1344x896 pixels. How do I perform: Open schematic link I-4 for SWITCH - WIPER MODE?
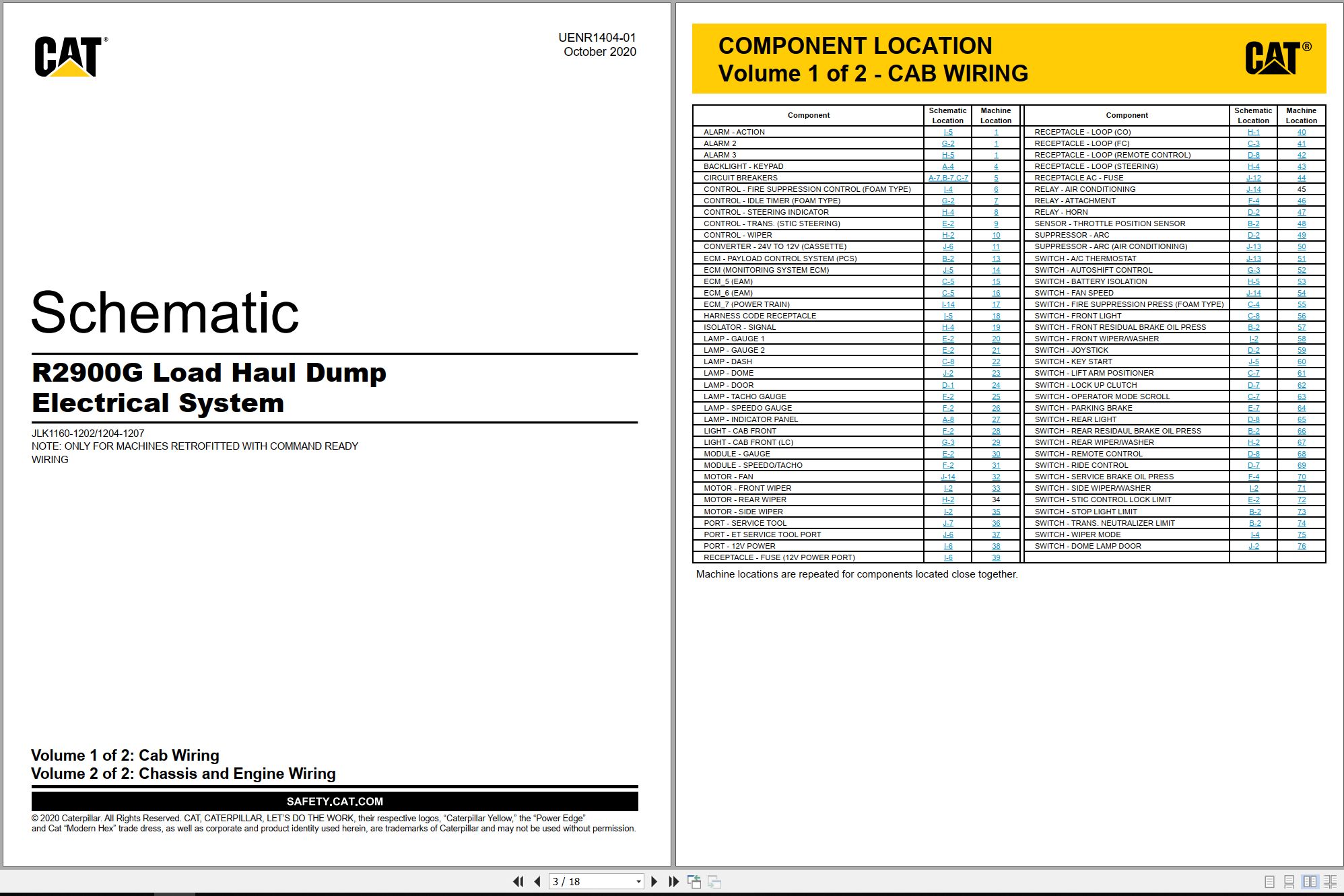[x=1254, y=535]
